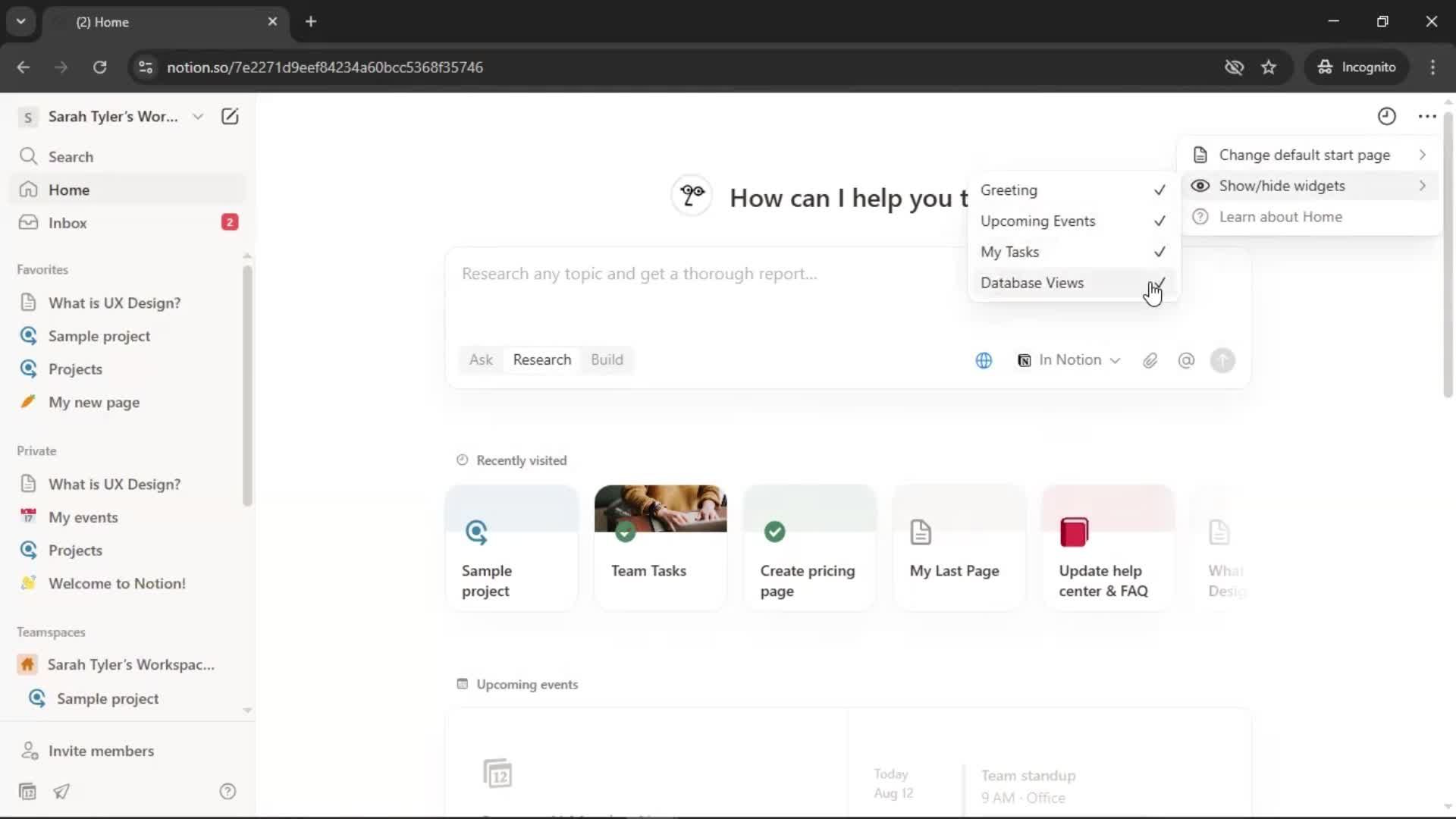Screen dimensions: 1456x819
Task: Open My events calendar page in Private
Action: [127, 517]
